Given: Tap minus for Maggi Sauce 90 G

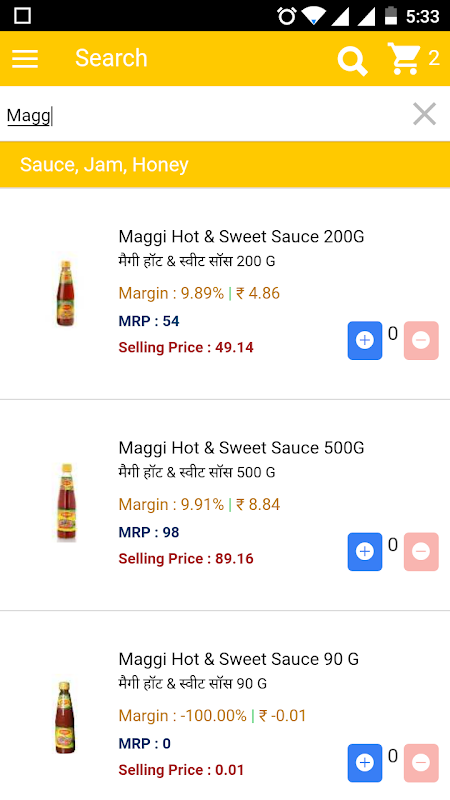Looking at the screenshot, I should coord(421,763).
